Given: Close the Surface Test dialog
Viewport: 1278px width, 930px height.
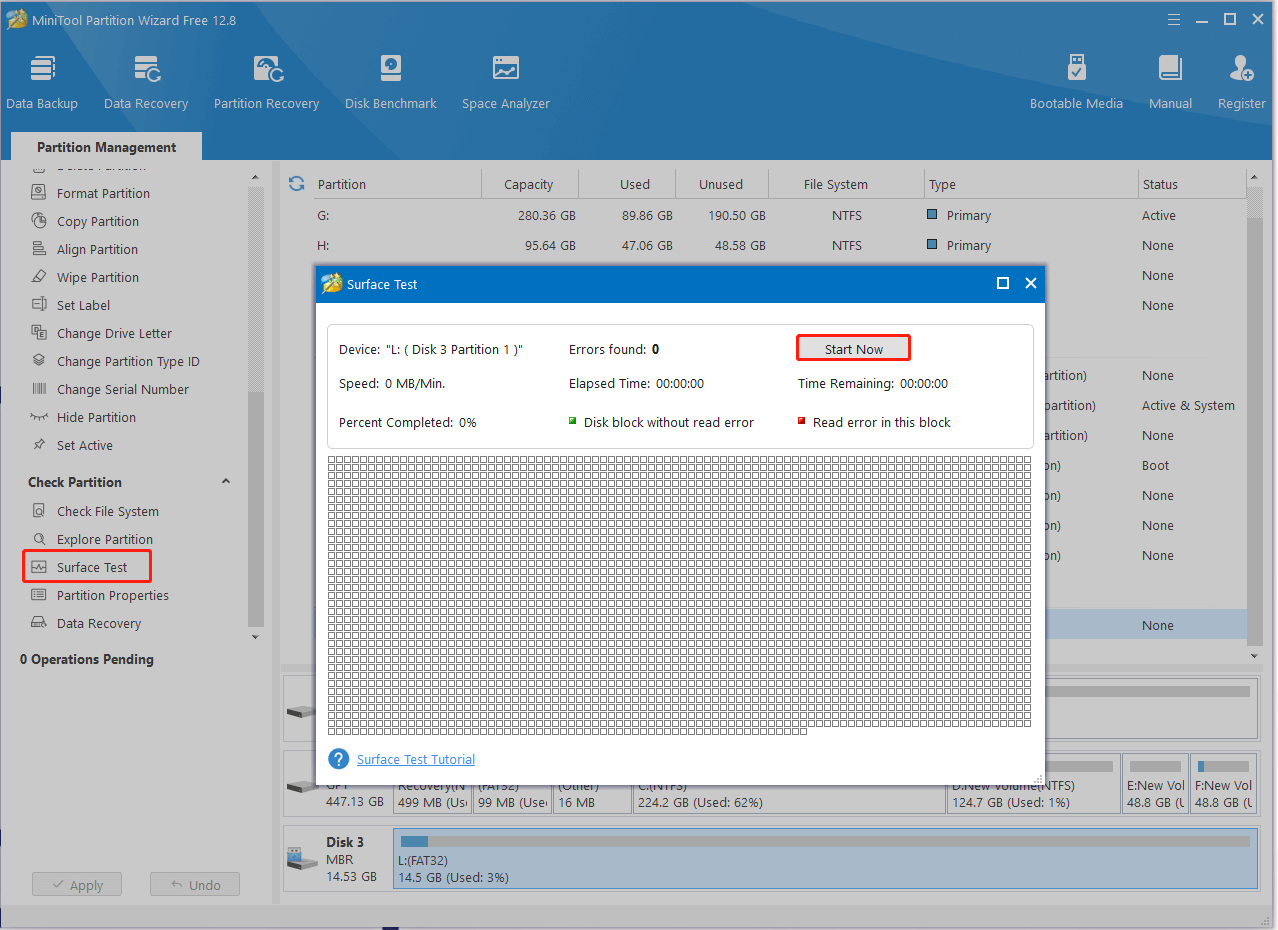Looking at the screenshot, I should [1031, 284].
